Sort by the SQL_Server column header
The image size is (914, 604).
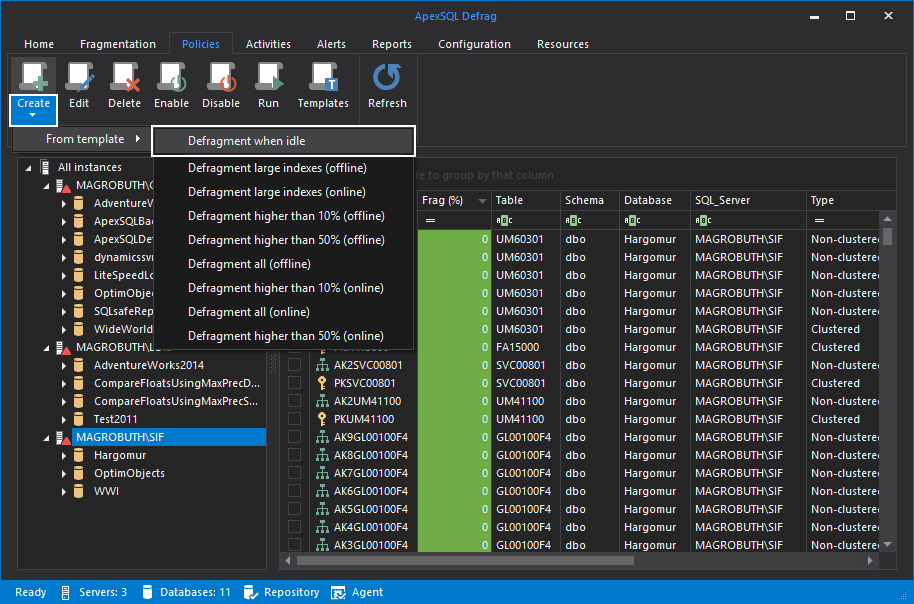point(748,200)
